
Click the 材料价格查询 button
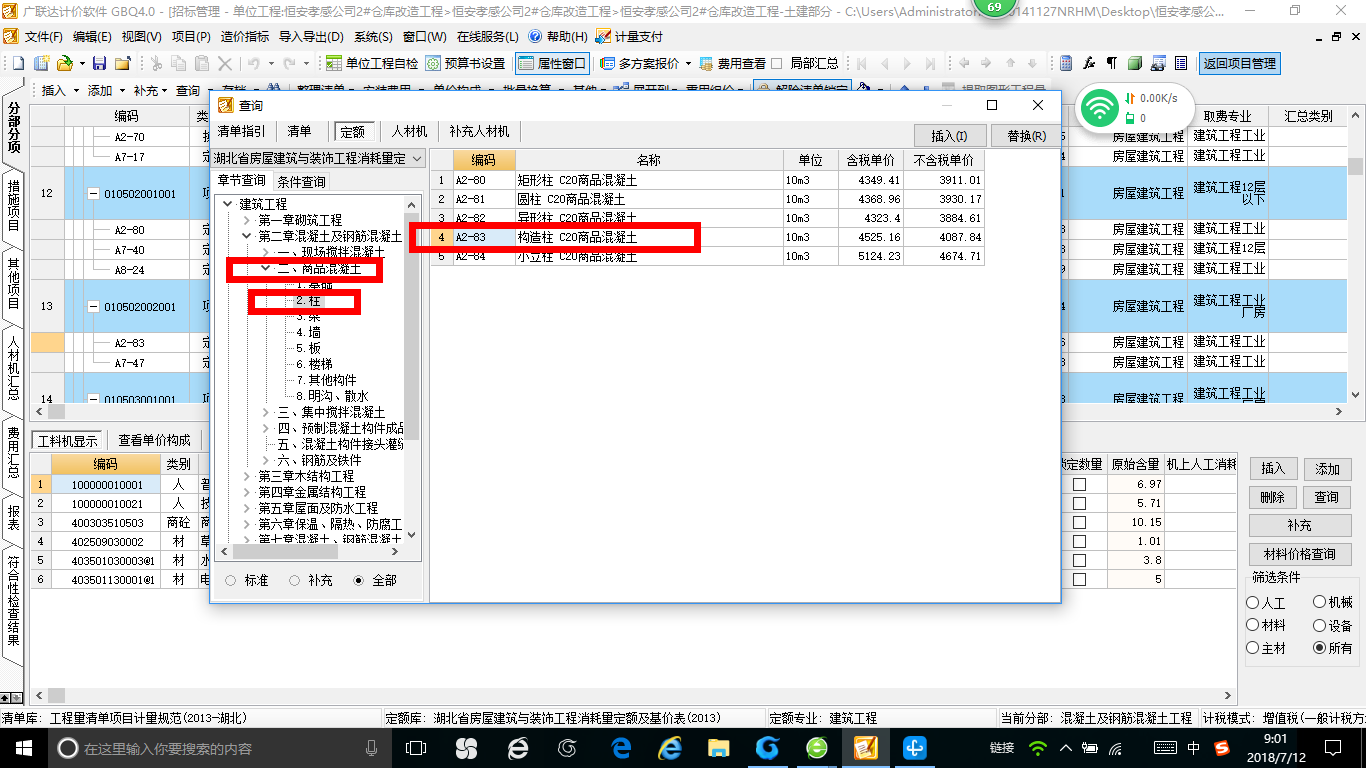[1299, 554]
